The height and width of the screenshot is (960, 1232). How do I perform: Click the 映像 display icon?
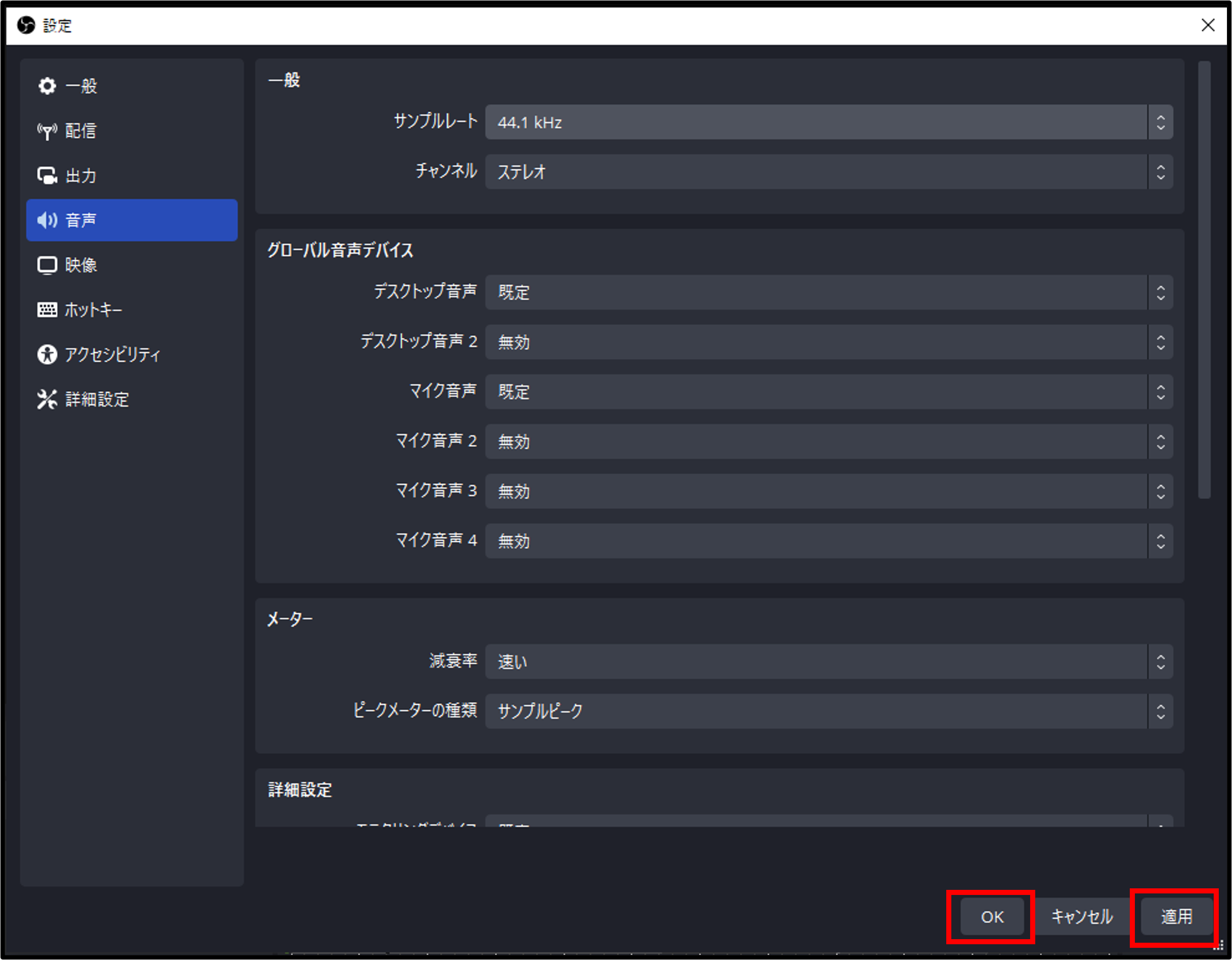click(x=47, y=265)
